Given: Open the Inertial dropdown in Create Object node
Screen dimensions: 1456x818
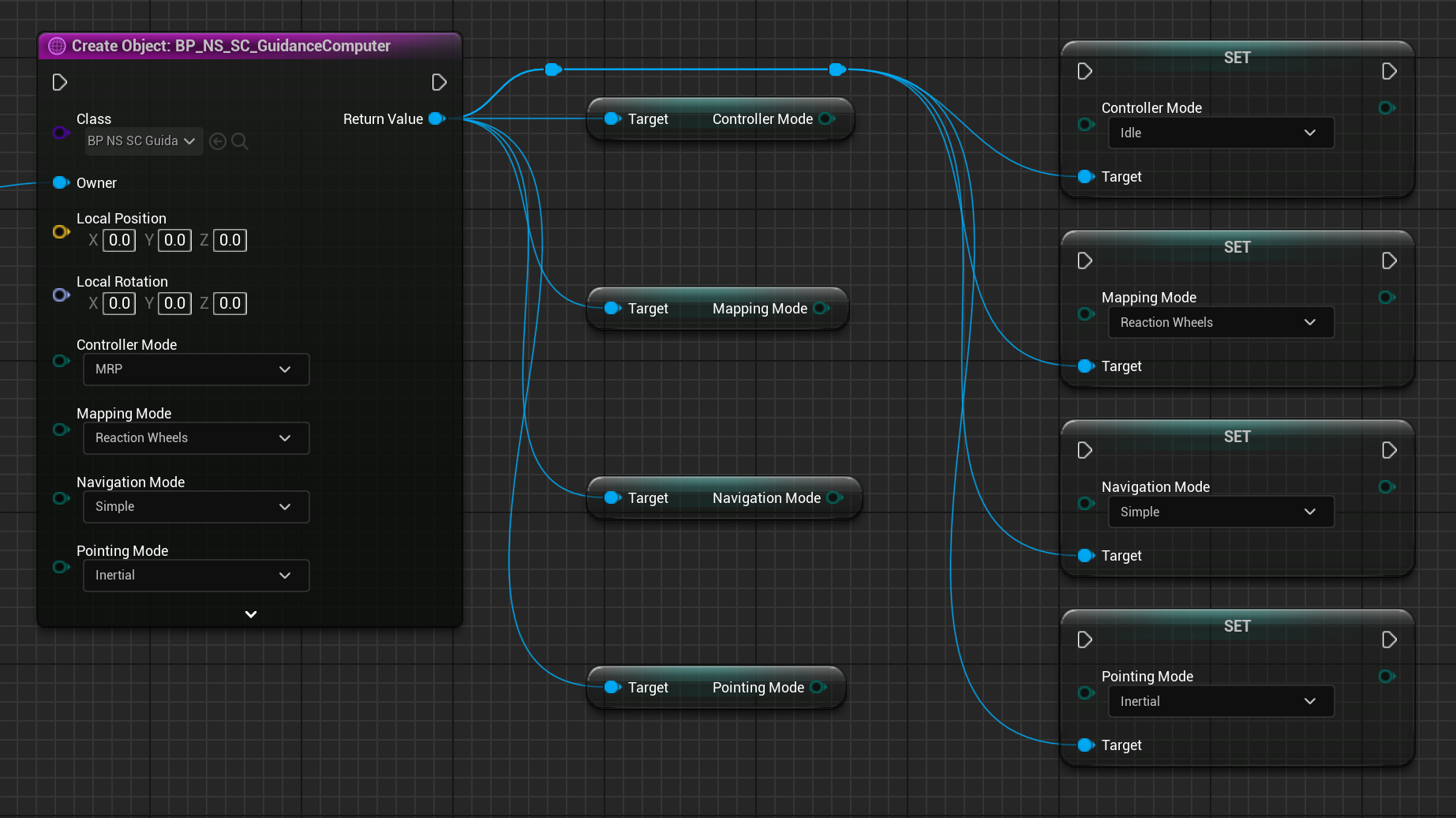Looking at the screenshot, I should click(x=196, y=576).
